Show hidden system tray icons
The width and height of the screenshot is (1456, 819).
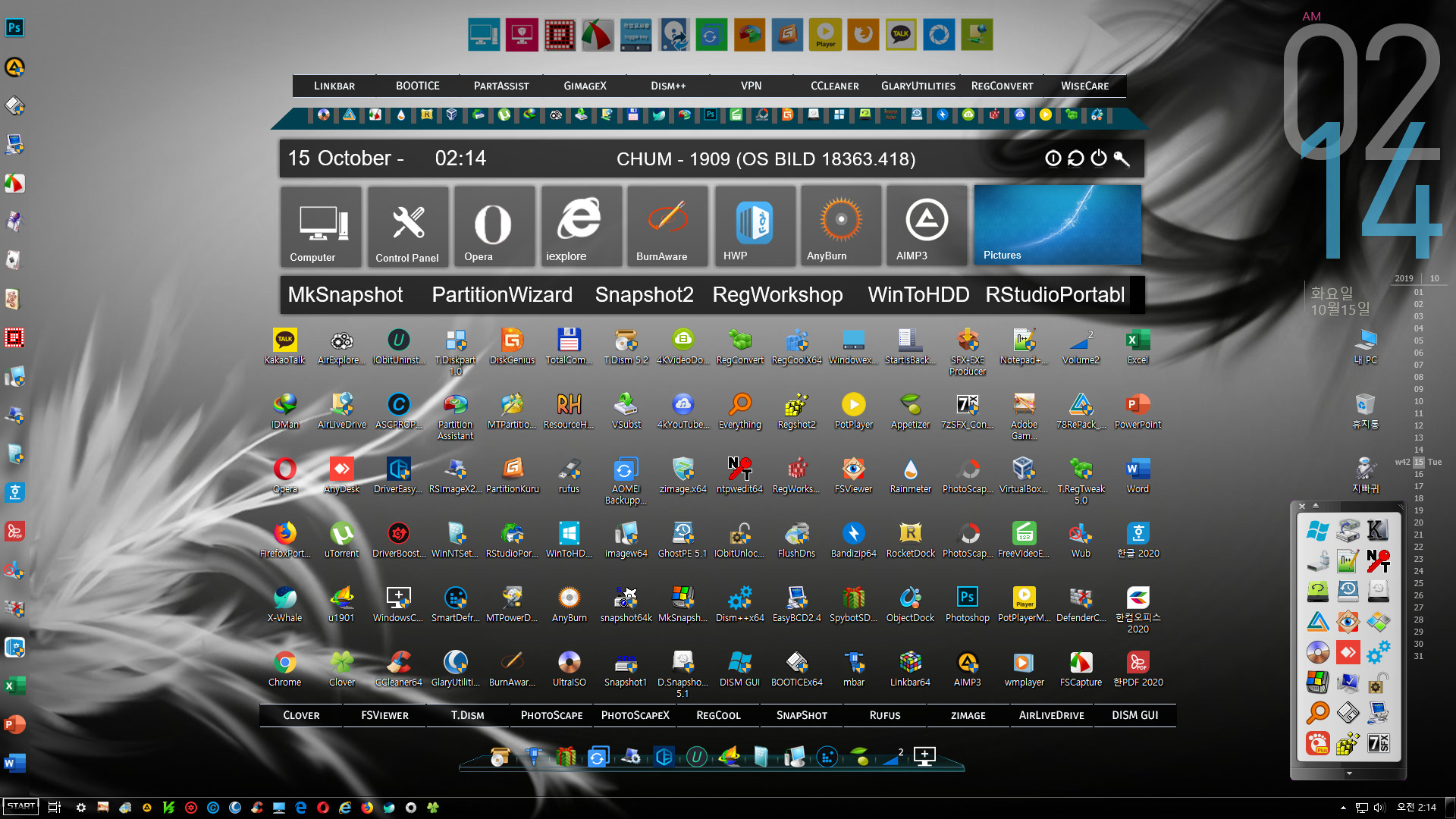pos(1343,808)
